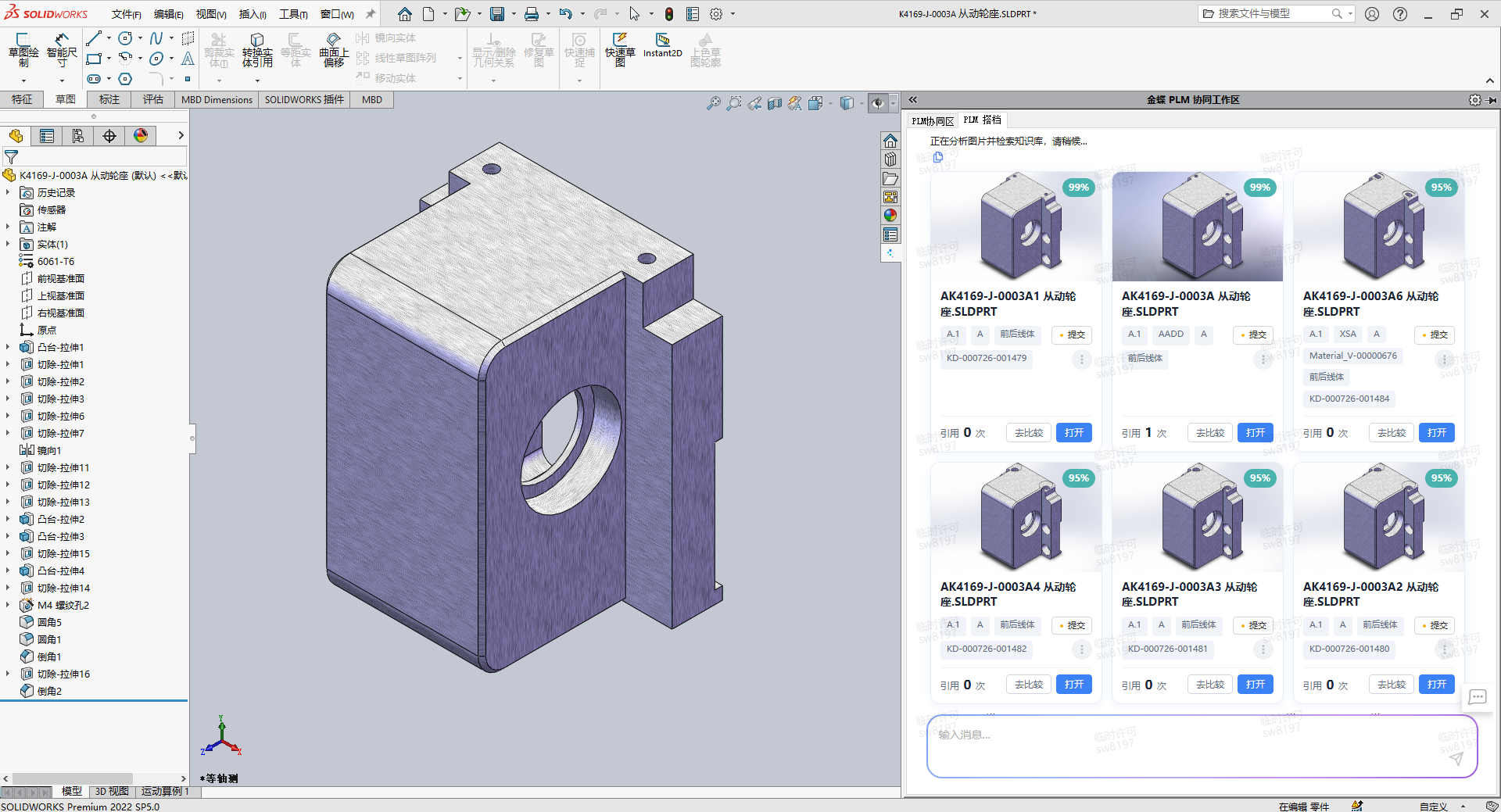Click the PLM panel settings gear

(x=1474, y=100)
